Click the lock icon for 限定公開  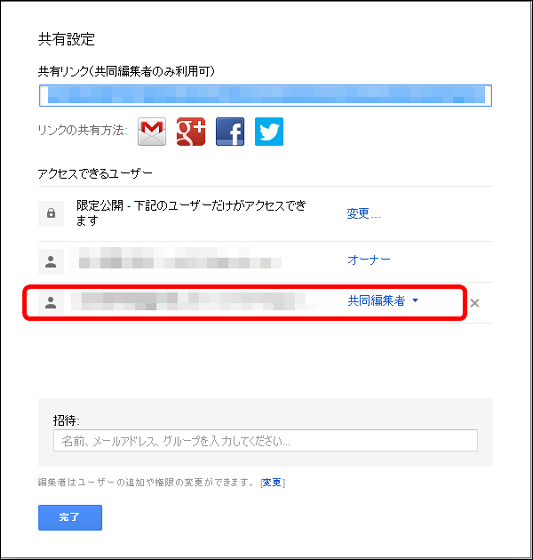click(51, 214)
